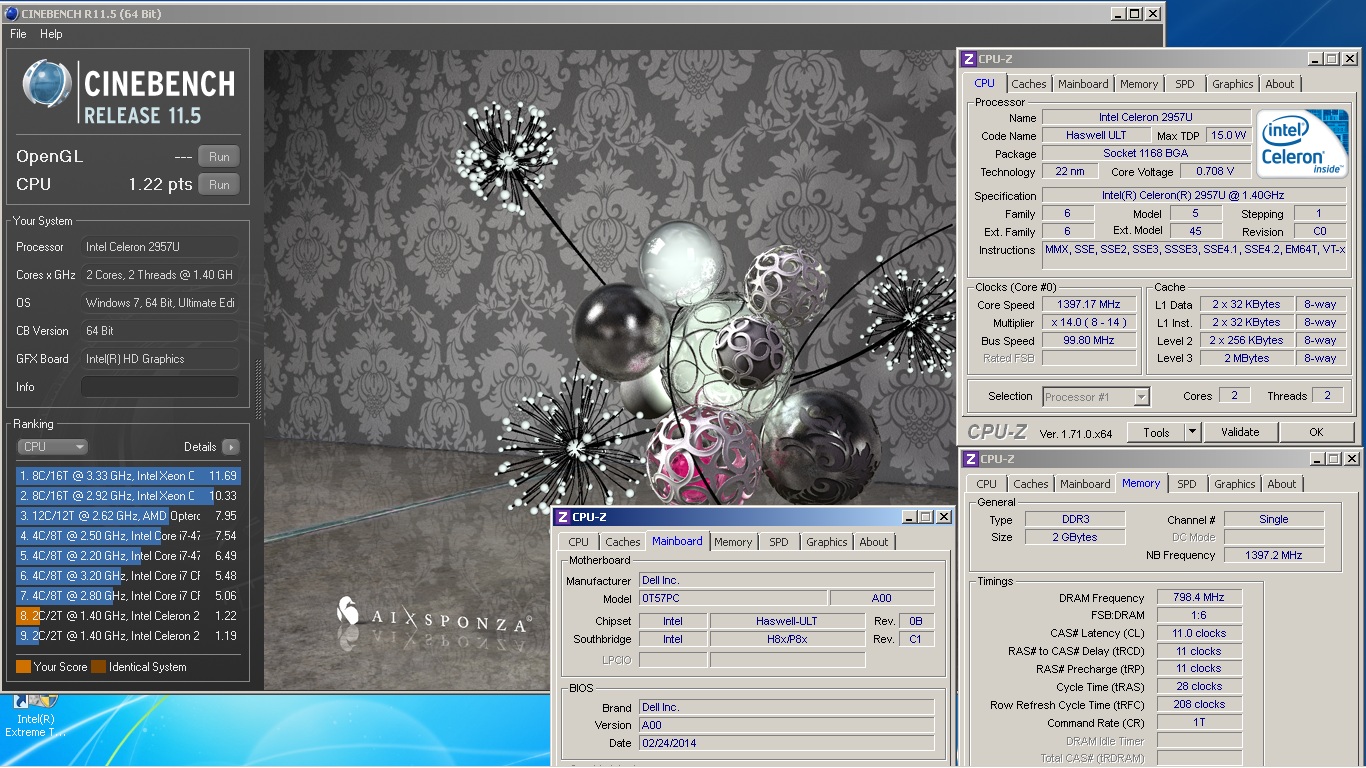The width and height of the screenshot is (1366, 768).
Task: Open Processor #1 selection dropdown
Action: pyautogui.click(x=1096, y=397)
